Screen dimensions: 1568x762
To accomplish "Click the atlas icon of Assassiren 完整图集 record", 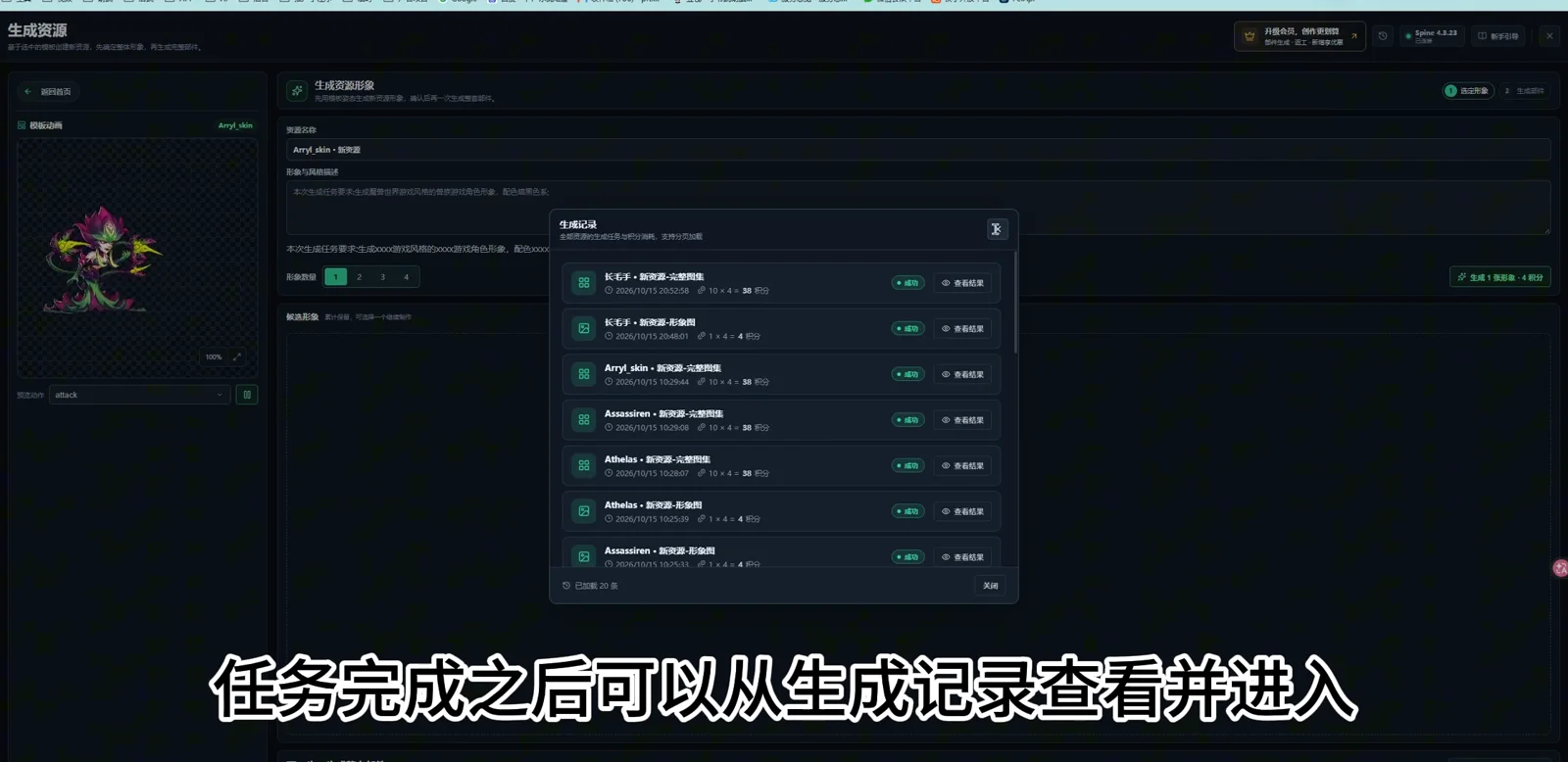I will tap(584, 420).
